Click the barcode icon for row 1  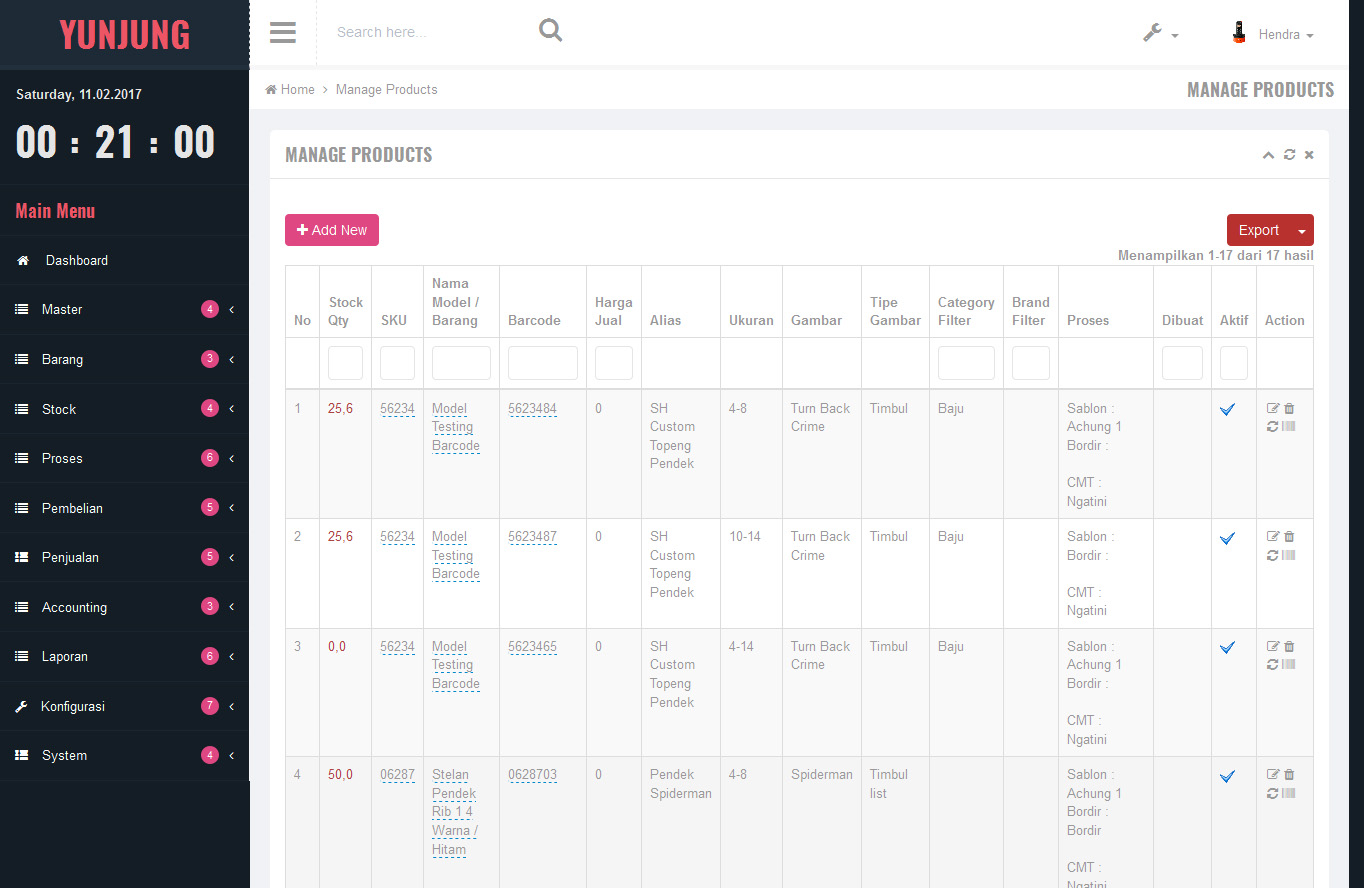pos(1289,427)
